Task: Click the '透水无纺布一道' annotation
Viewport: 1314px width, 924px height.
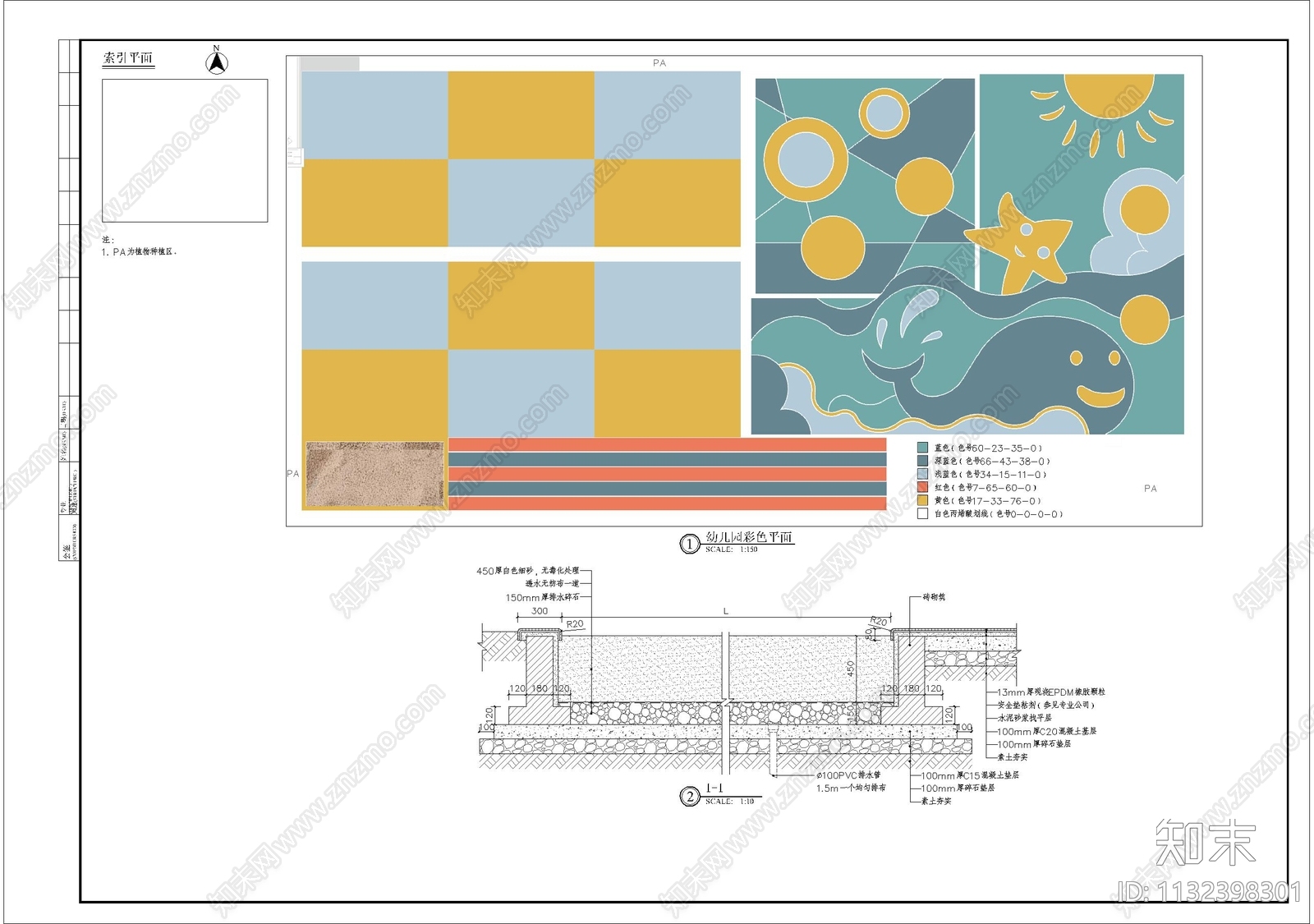Action: 553,584
